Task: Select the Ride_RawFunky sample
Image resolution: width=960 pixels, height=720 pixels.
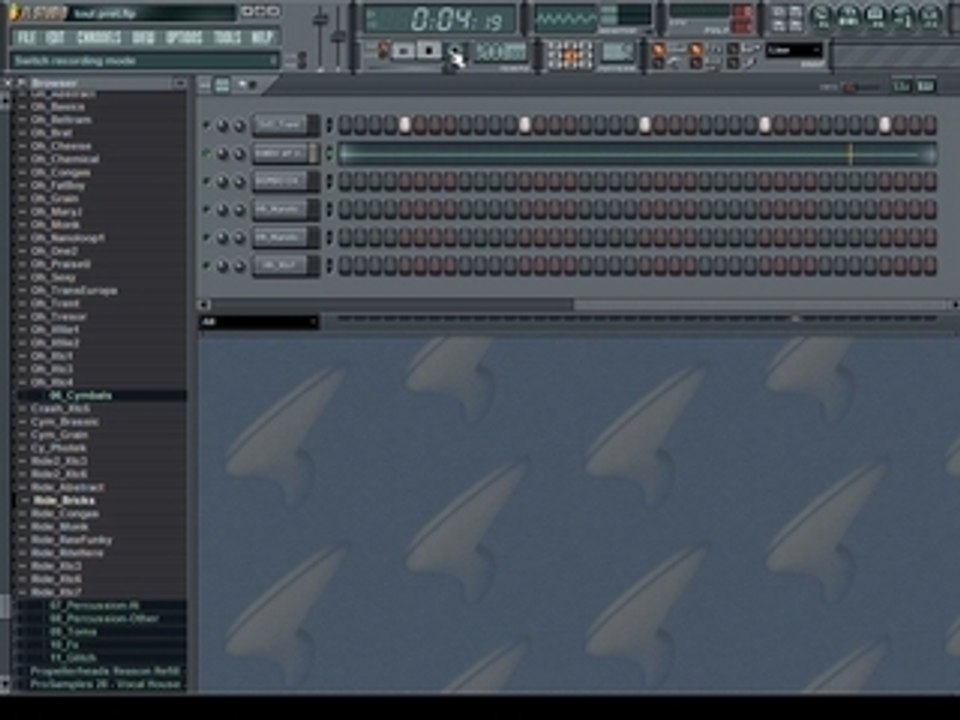Action: pos(71,540)
